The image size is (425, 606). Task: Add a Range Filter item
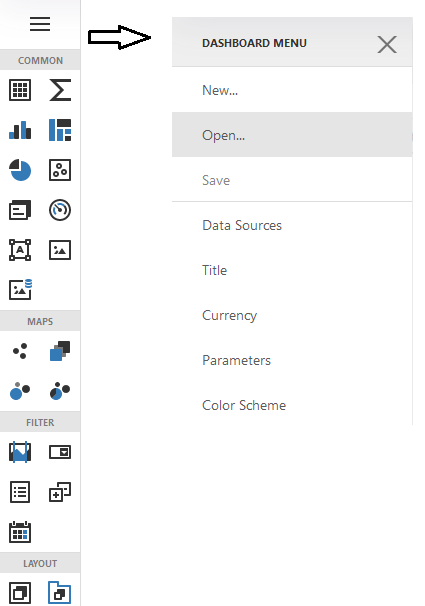pyautogui.click(x=20, y=452)
